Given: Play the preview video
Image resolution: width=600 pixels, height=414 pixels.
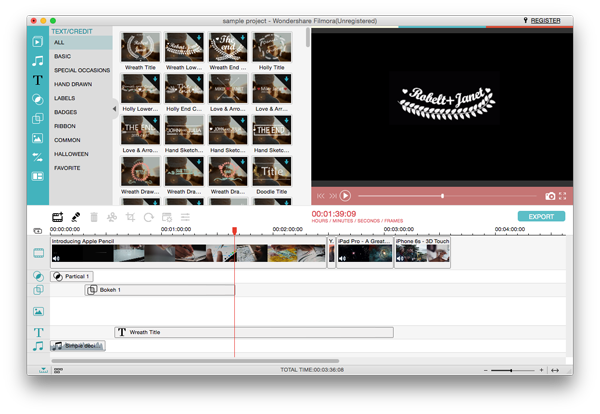Looking at the screenshot, I should click(345, 196).
